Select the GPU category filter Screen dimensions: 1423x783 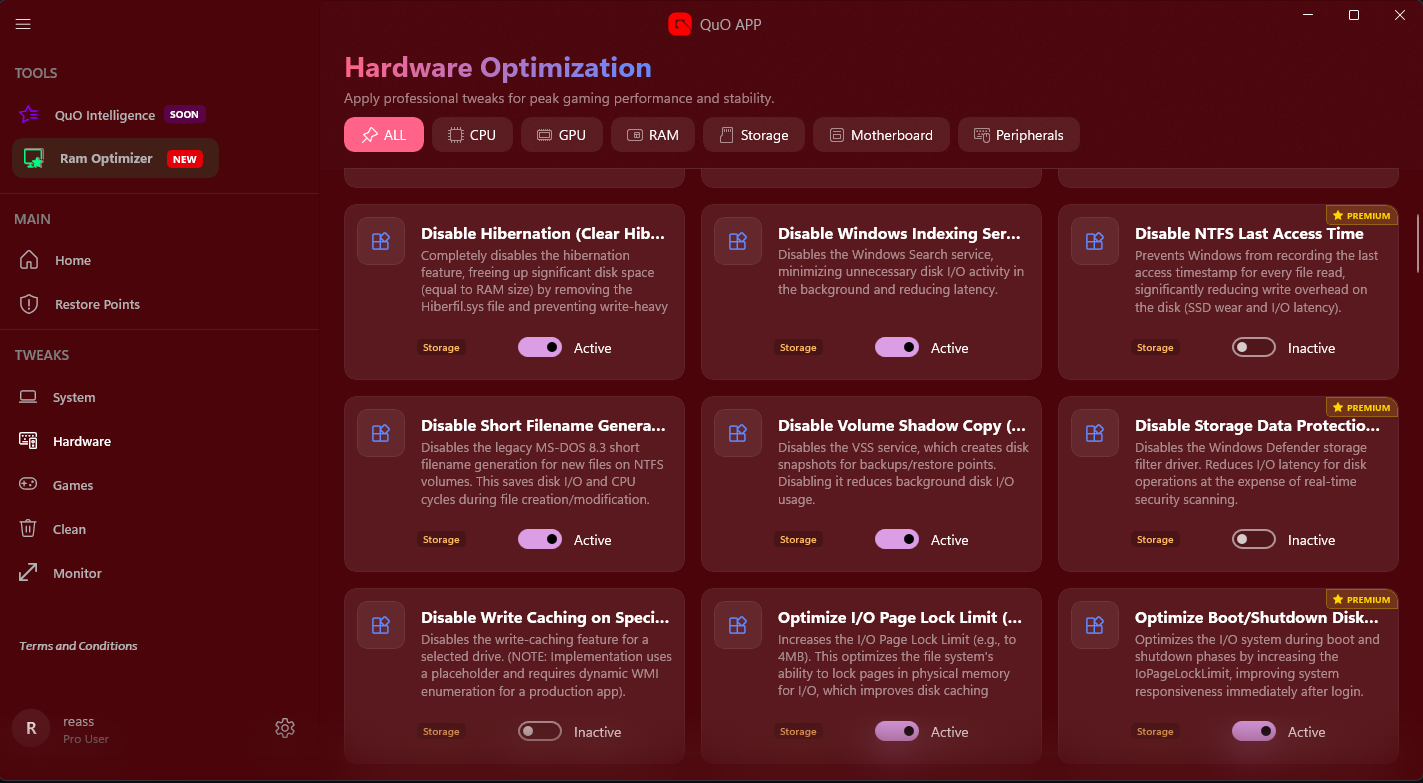[561, 134]
